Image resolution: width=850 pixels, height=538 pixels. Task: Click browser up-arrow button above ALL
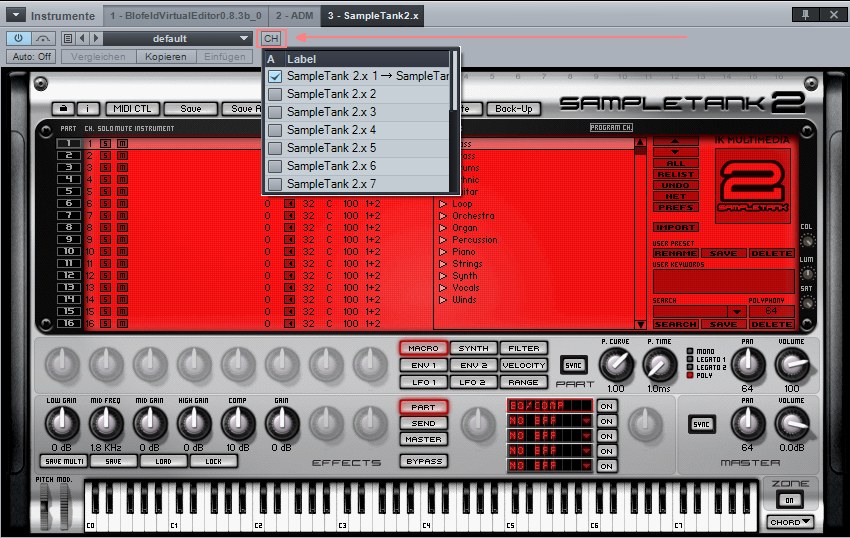coord(675,141)
